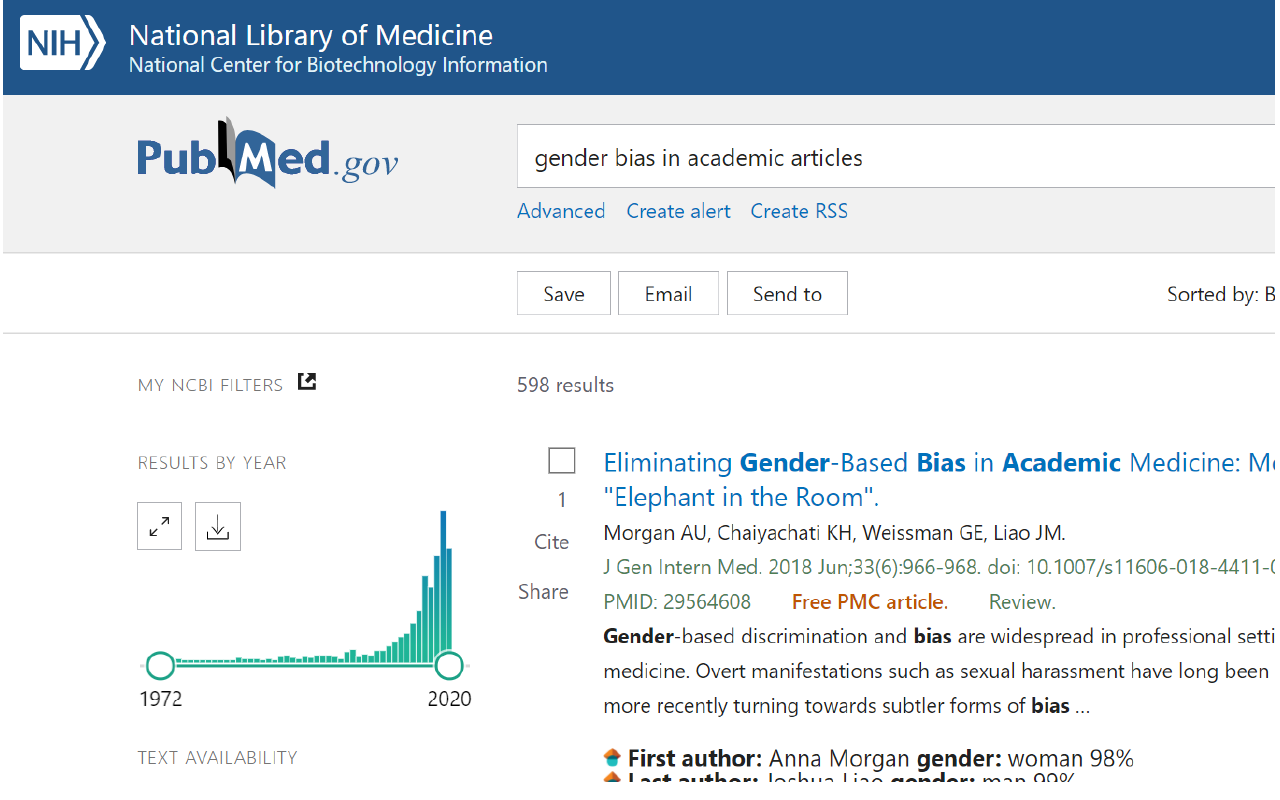Open the Send to dropdown

pyautogui.click(x=787, y=293)
